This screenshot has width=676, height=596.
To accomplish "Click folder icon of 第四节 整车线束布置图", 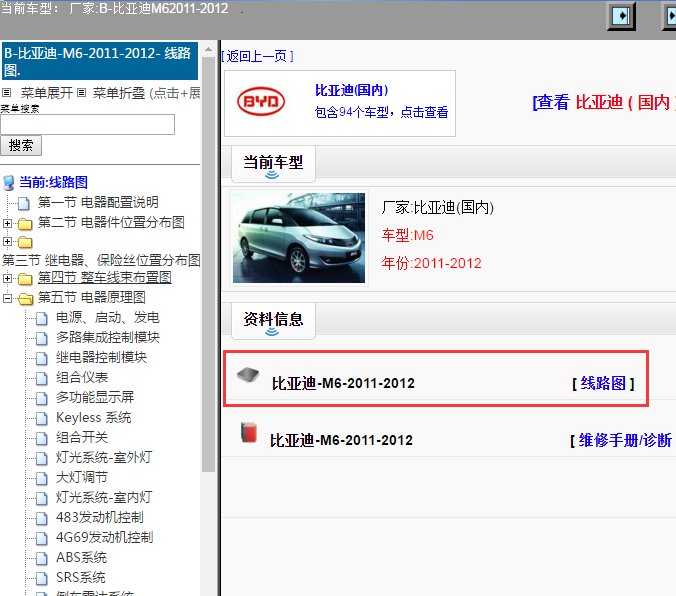I will tap(25, 279).
